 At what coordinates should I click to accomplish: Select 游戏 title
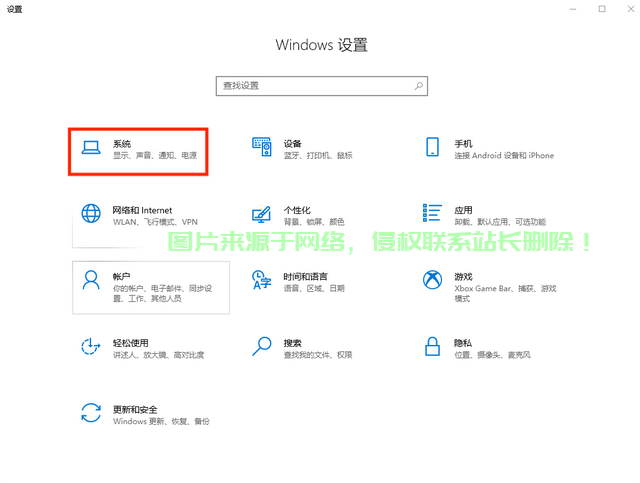[463, 277]
